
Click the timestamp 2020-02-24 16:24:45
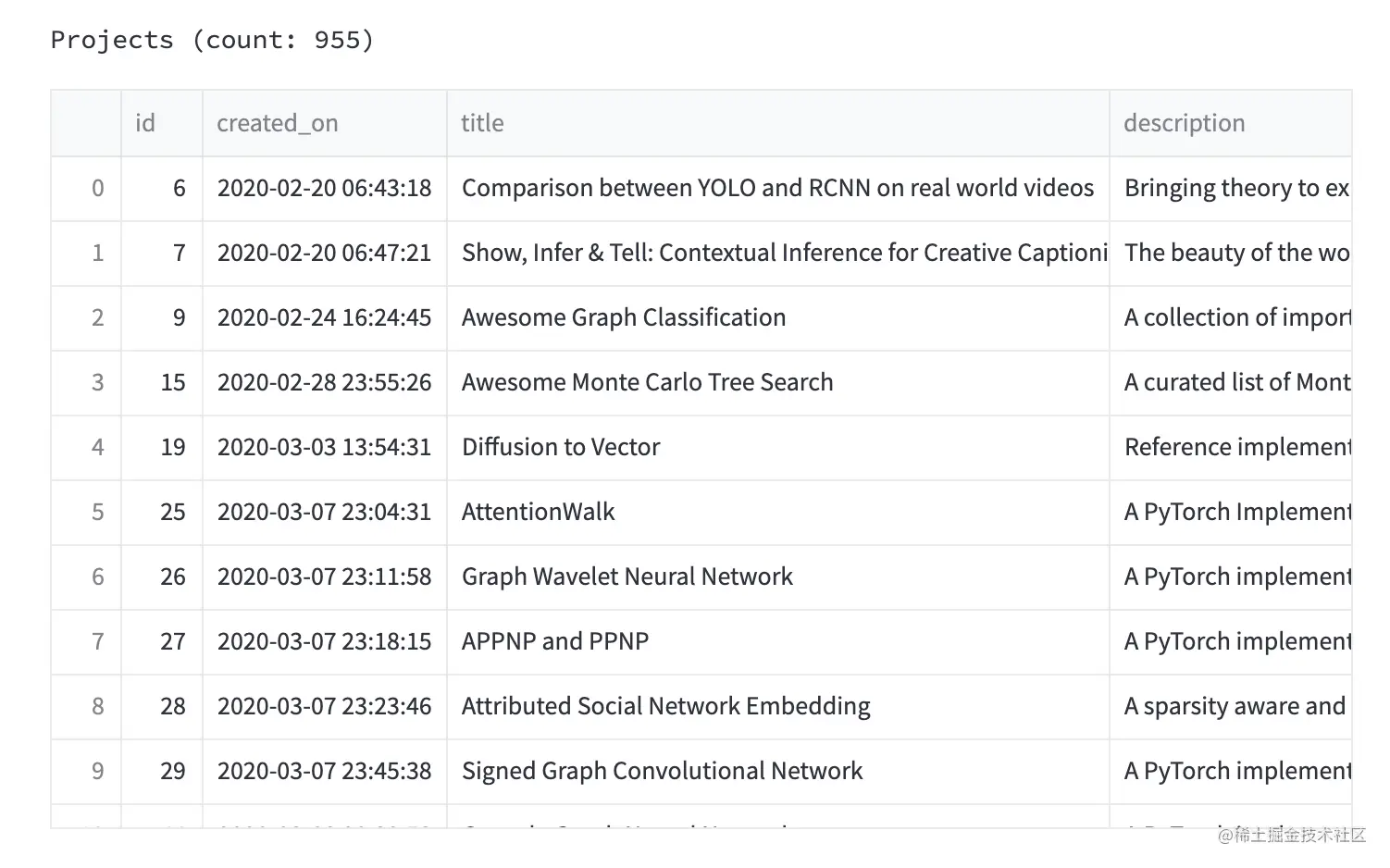tap(324, 317)
